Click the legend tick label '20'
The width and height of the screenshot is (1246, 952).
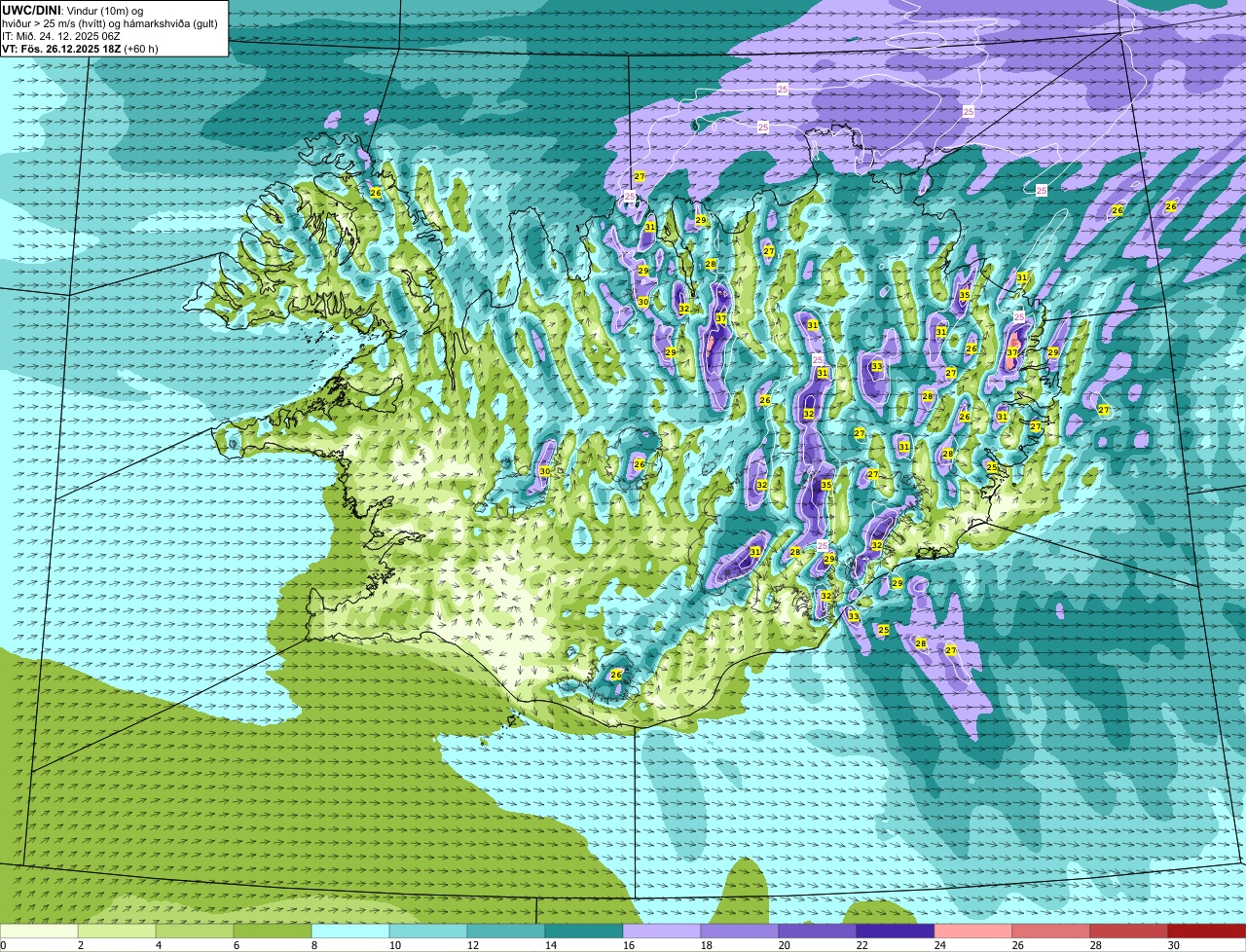coord(785,945)
